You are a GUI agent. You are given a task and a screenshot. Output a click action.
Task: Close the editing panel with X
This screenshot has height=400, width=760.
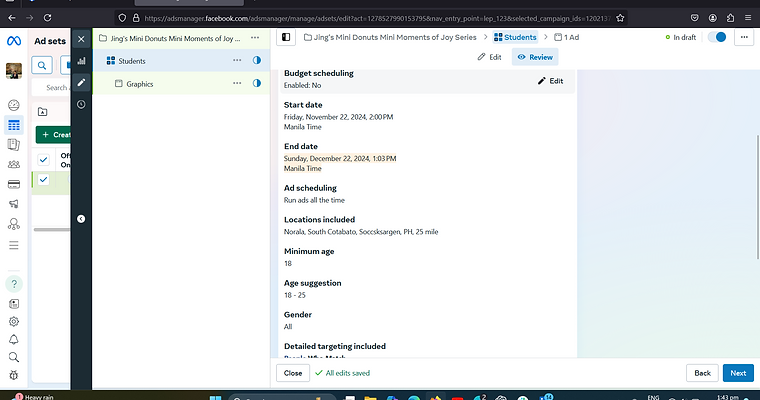(x=81, y=39)
